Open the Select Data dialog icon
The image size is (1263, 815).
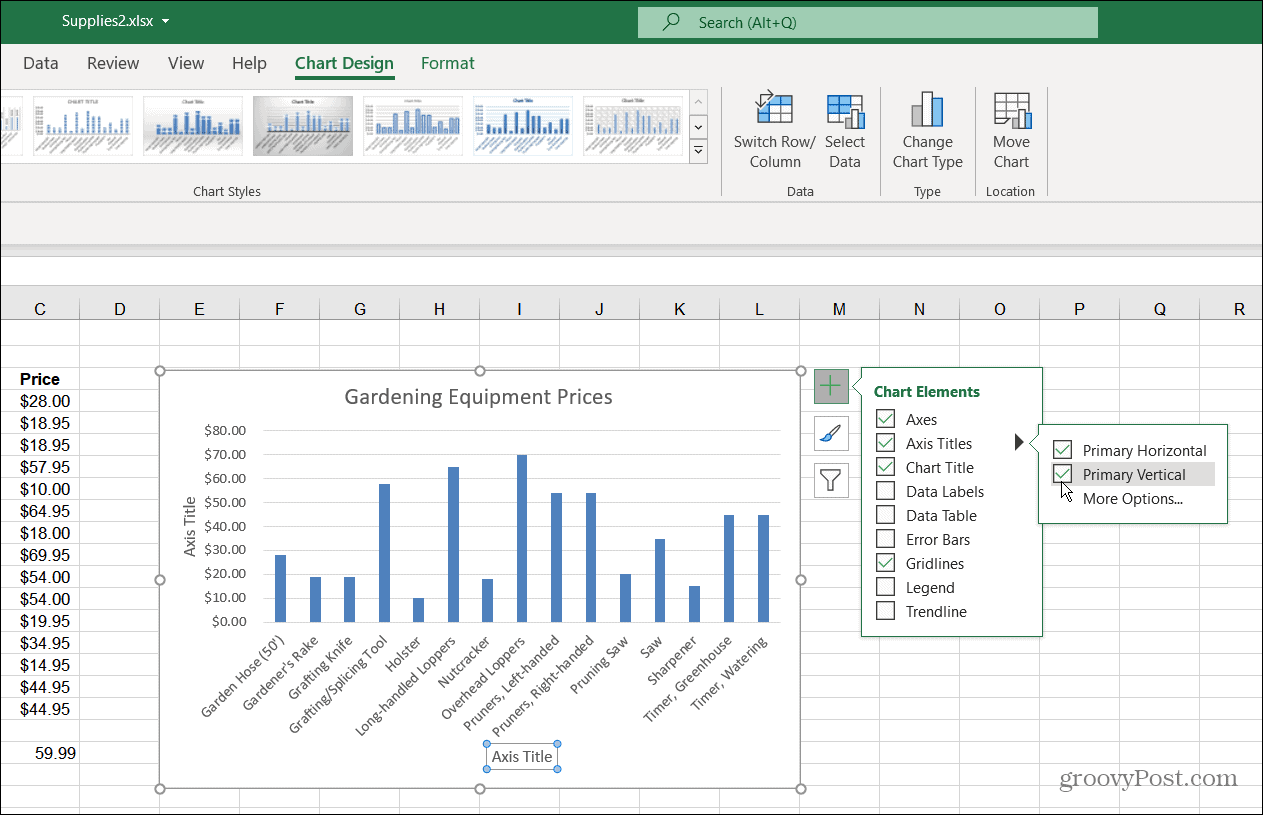tap(845, 110)
